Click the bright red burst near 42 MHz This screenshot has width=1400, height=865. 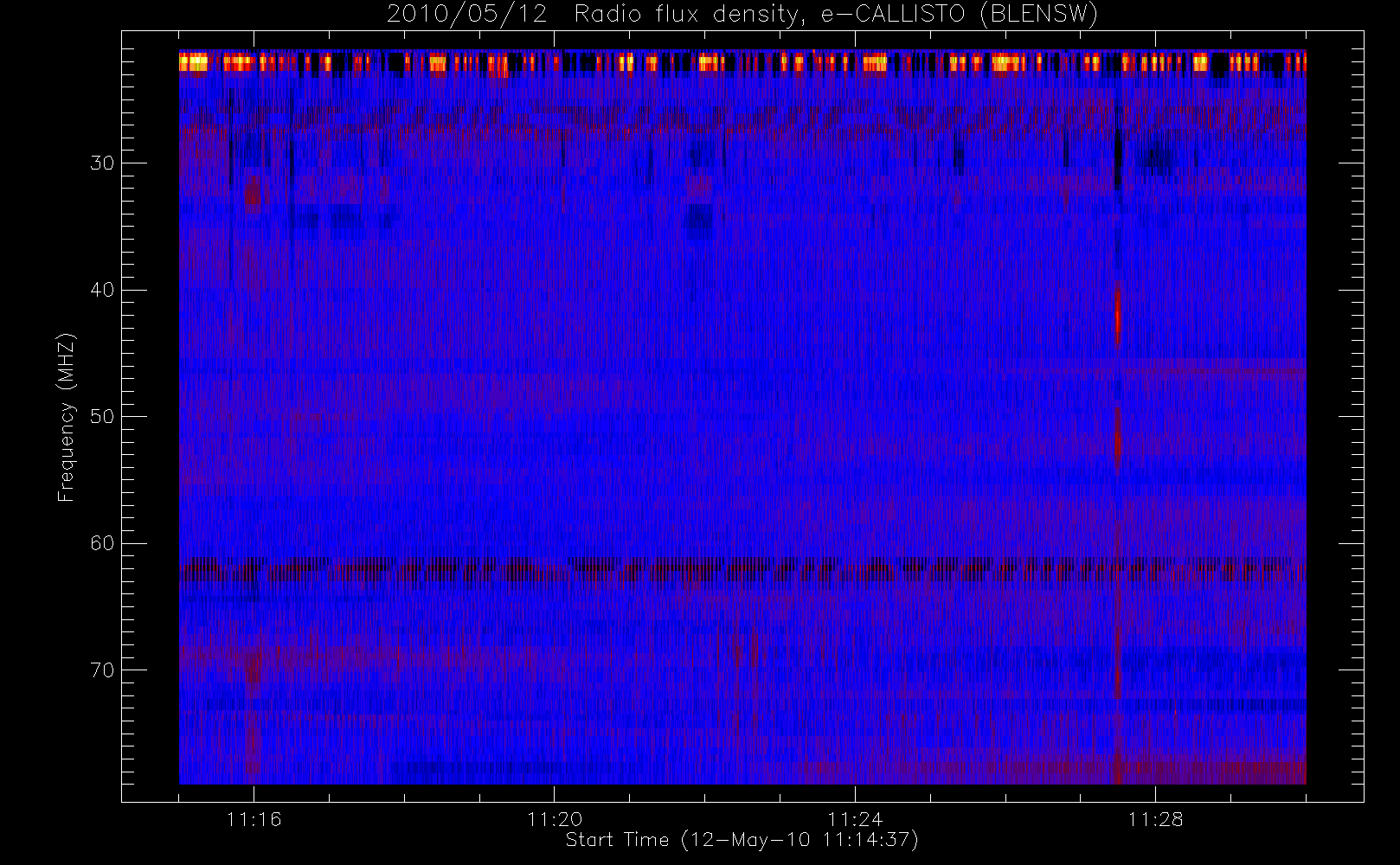[1118, 316]
